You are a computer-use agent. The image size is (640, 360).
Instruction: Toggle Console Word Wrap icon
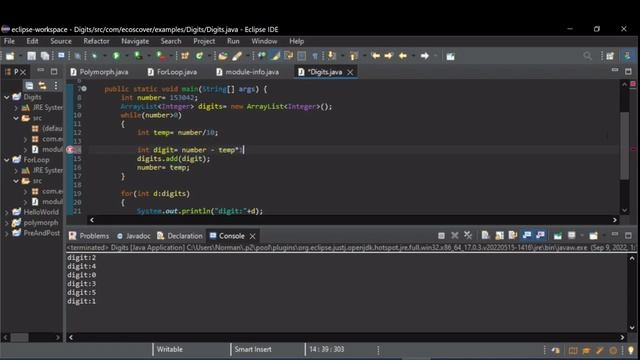click(513, 236)
